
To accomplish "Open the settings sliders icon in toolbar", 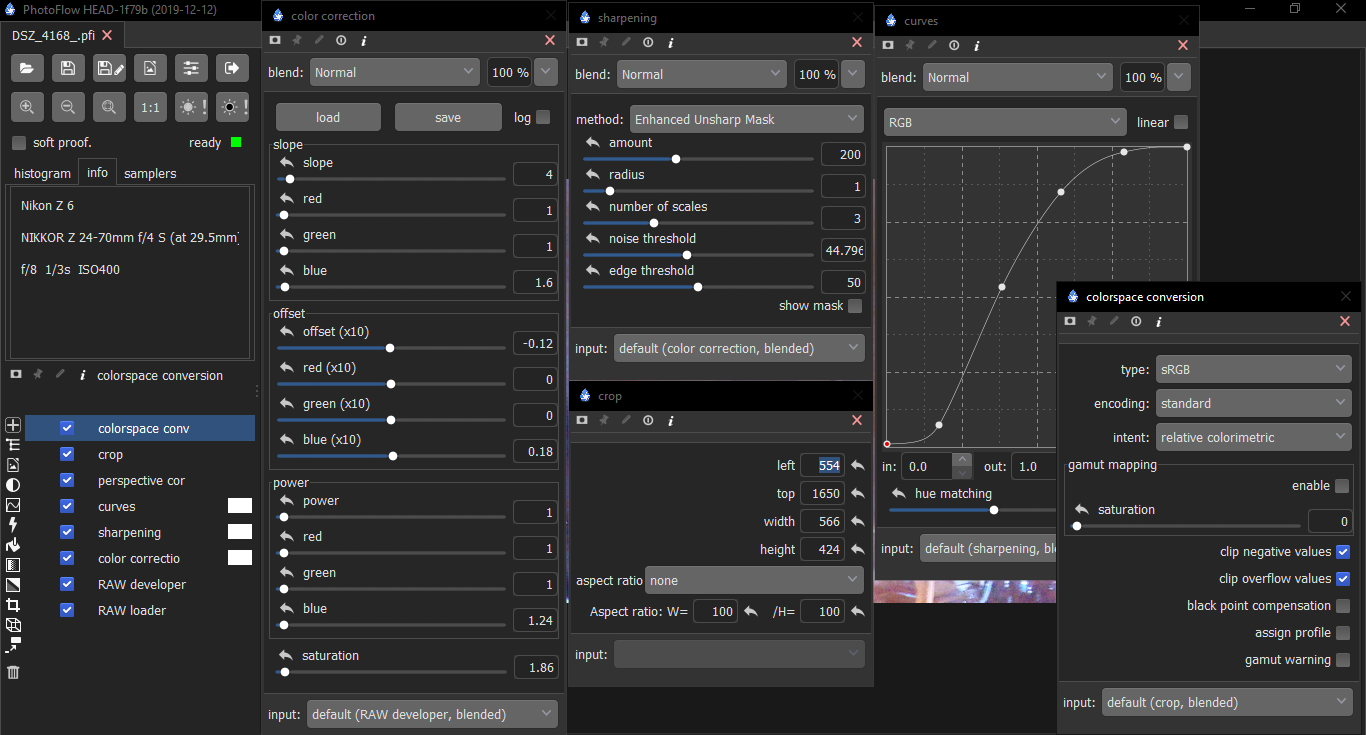I will click(191, 68).
